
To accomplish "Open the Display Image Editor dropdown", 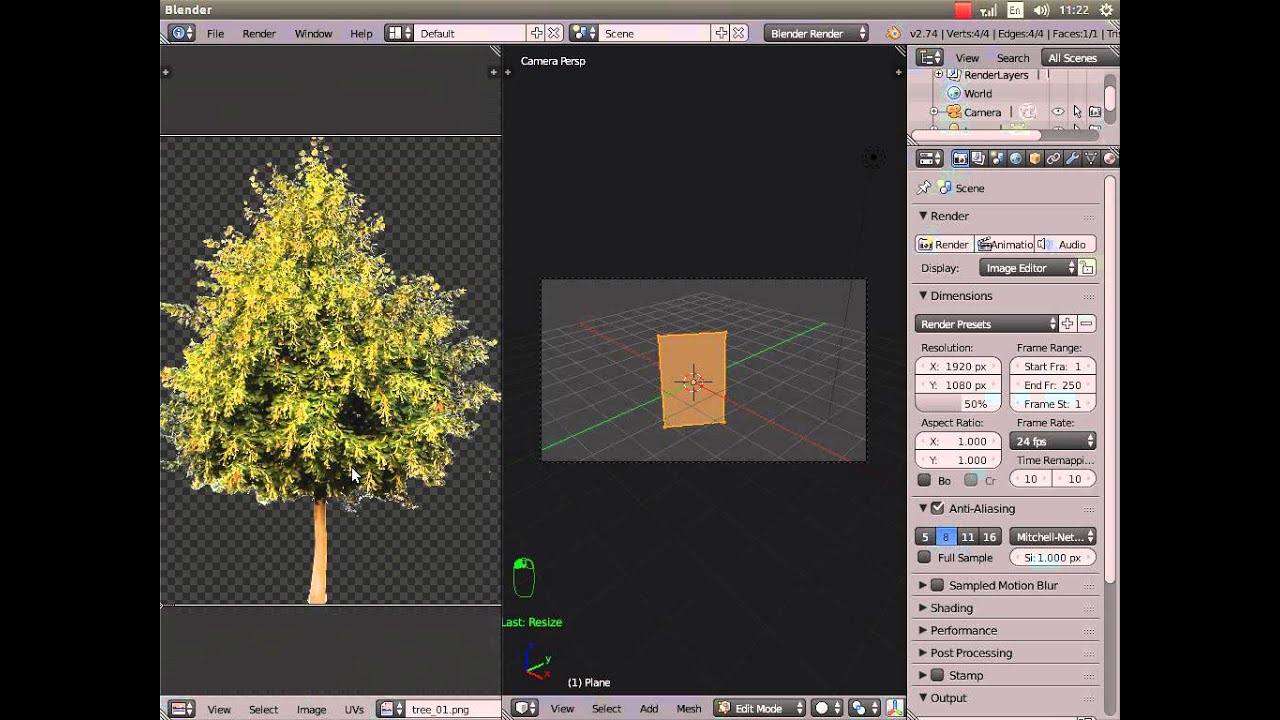I will (1028, 268).
